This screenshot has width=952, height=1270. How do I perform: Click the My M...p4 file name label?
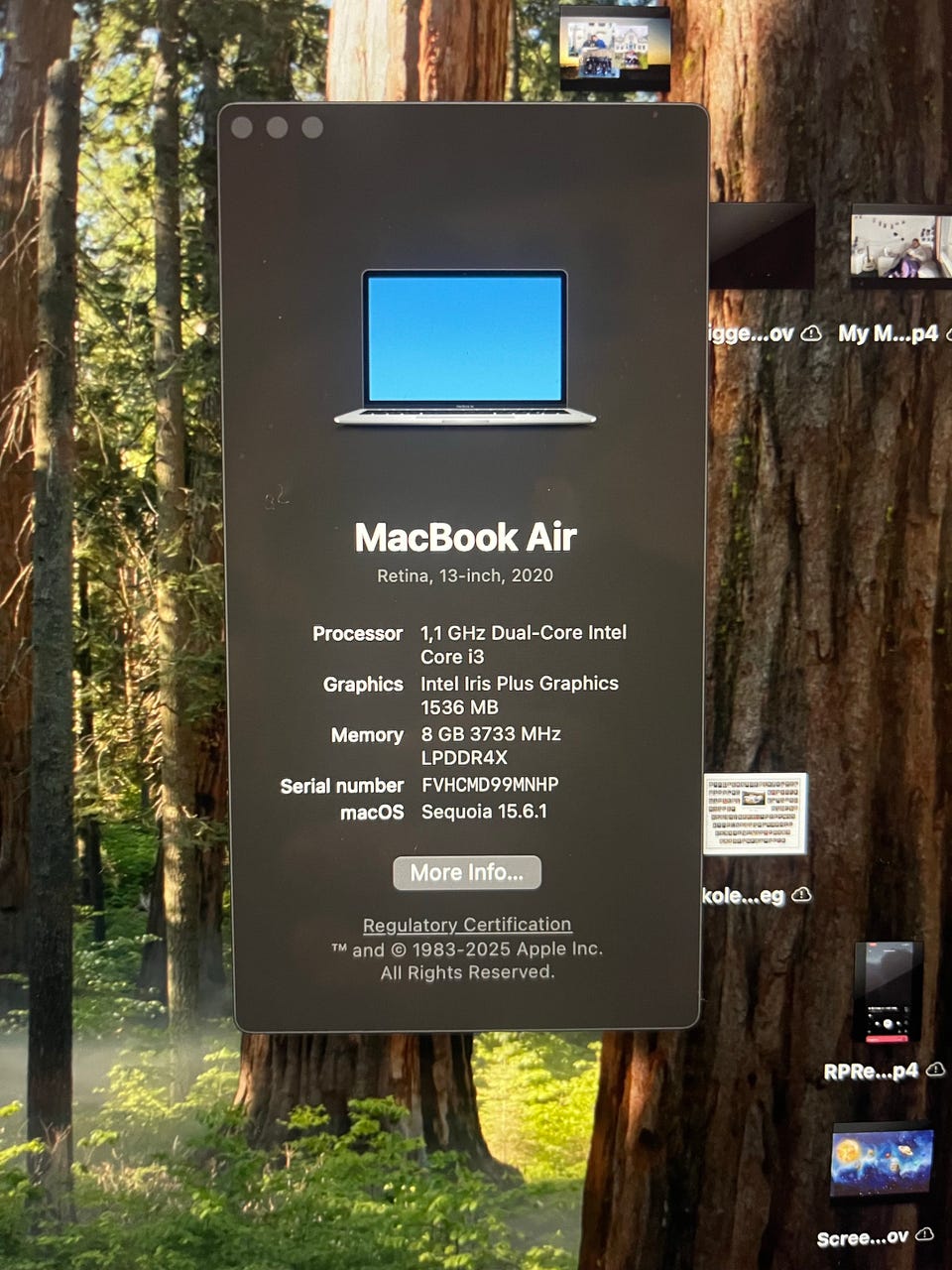889,334
